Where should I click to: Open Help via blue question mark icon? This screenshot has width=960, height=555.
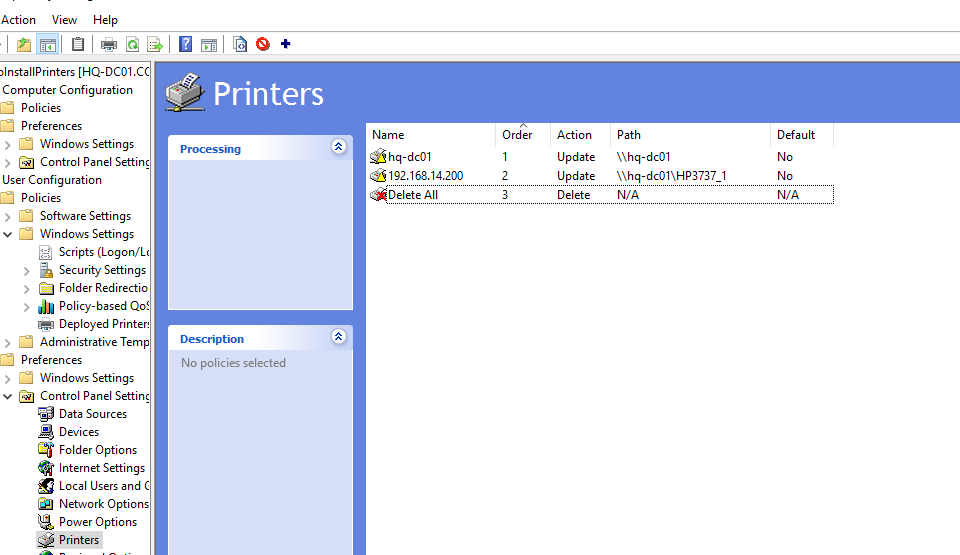coord(186,44)
